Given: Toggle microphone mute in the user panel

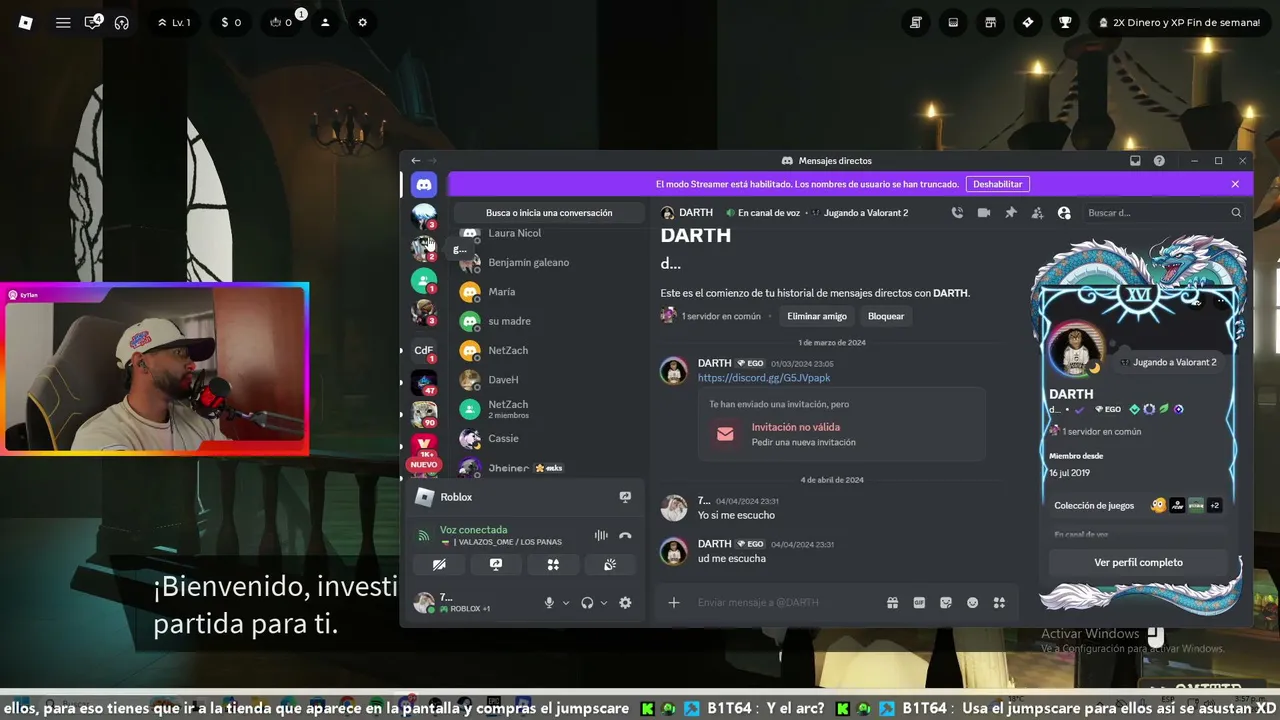Looking at the screenshot, I should (x=549, y=603).
